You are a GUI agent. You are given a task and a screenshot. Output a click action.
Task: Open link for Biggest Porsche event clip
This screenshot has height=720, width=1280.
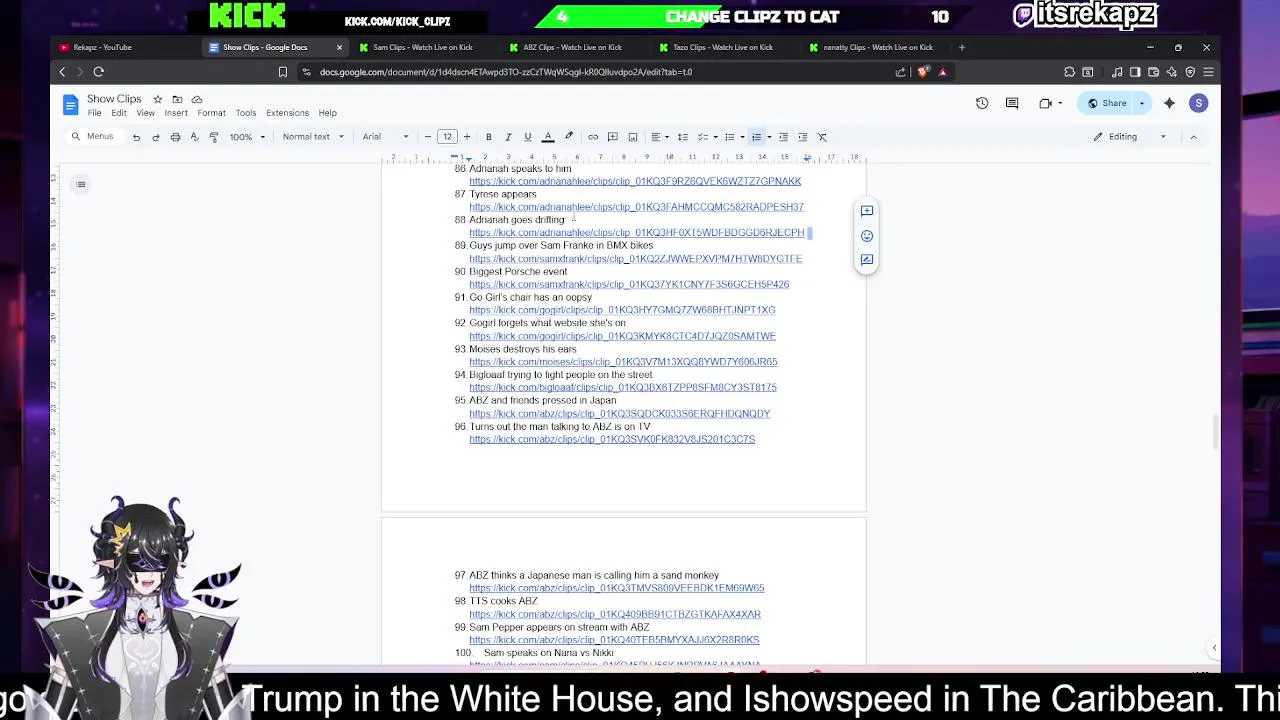click(x=629, y=284)
